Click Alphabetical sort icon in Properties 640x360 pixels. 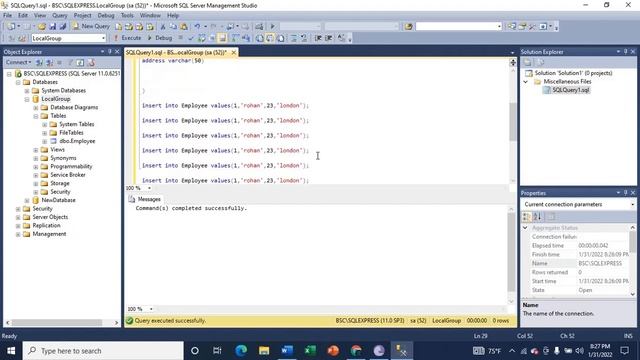tap(537, 217)
